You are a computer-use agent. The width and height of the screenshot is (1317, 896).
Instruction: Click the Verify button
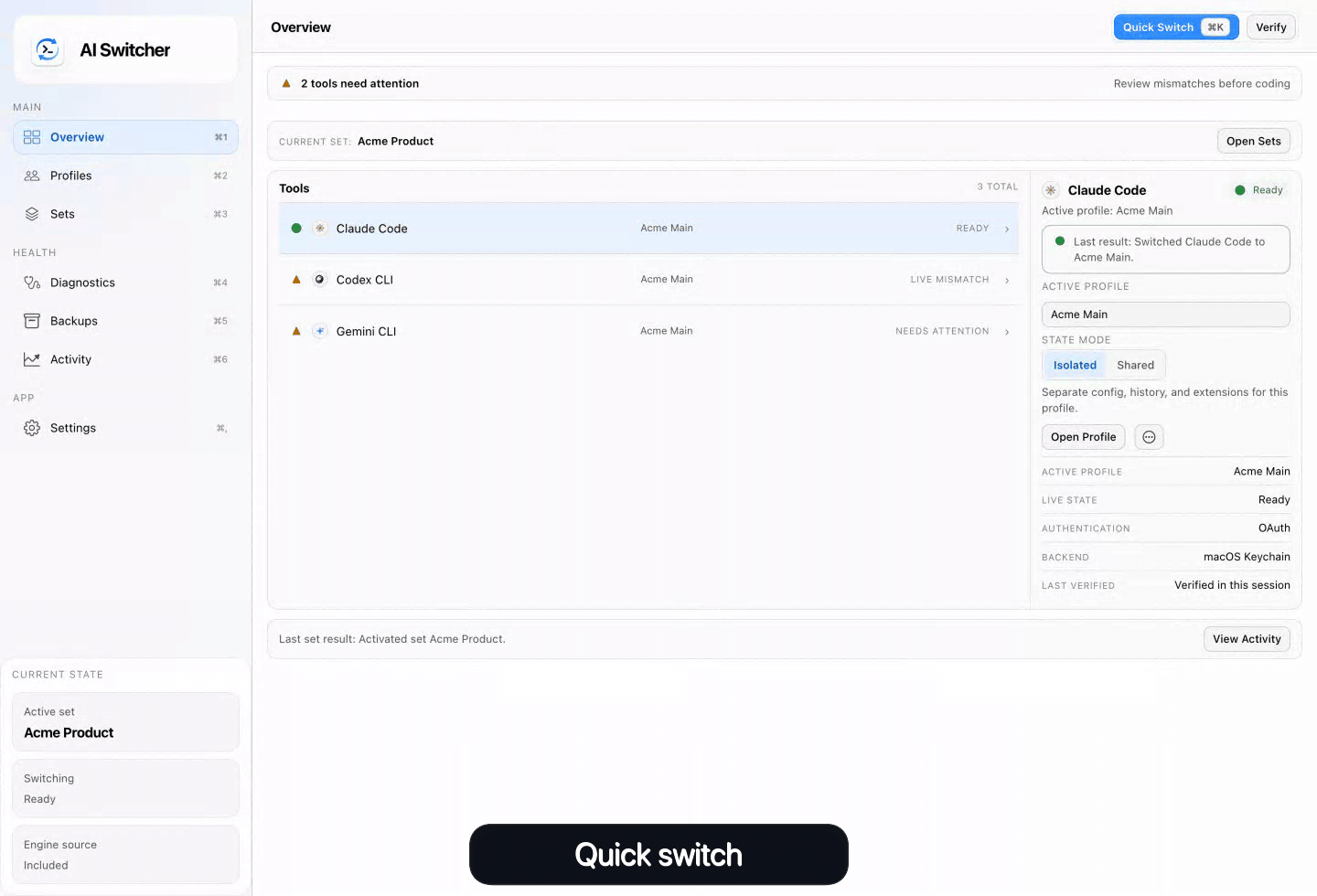pyautogui.click(x=1271, y=27)
